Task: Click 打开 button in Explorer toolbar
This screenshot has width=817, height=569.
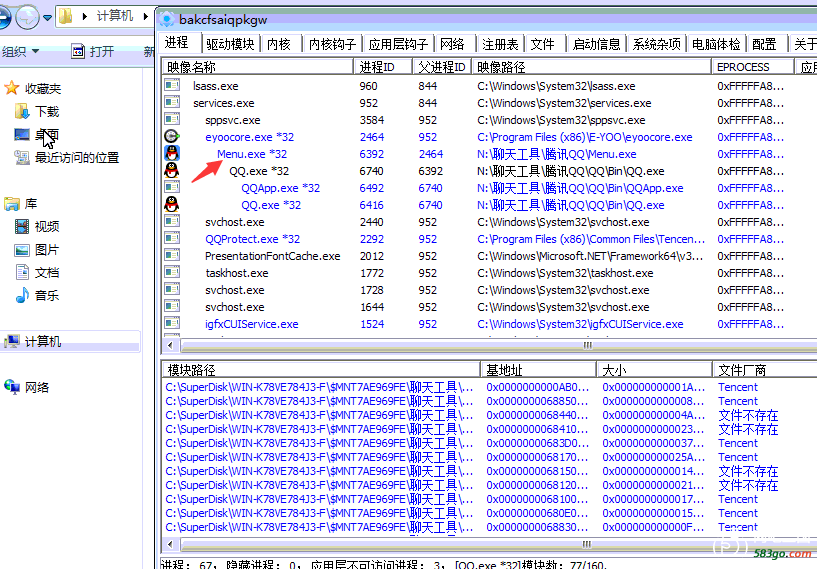Action: pos(93,51)
